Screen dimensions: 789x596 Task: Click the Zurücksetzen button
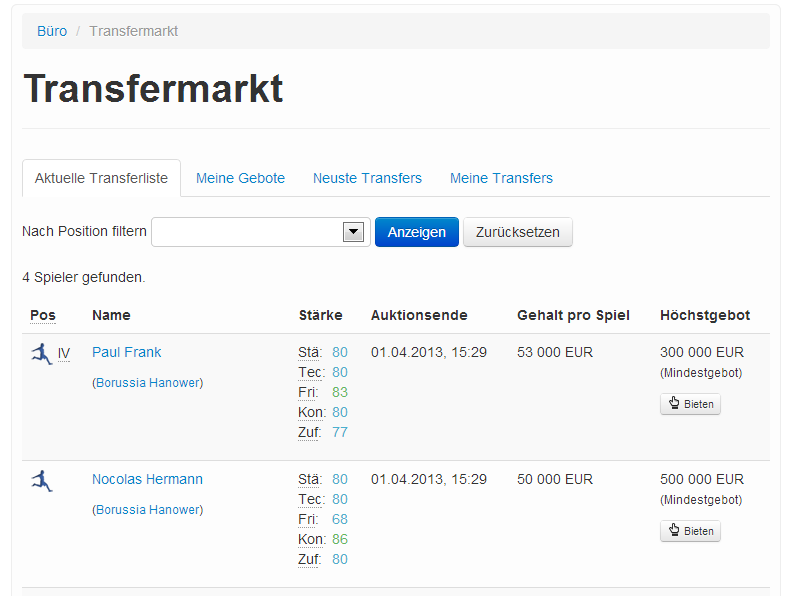tap(517, 232)
